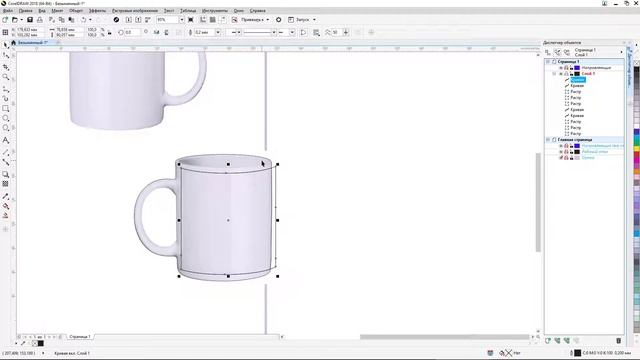This screenshot has width=640, height=360.
Task: Select the Text tool
Action: point(6,140)
